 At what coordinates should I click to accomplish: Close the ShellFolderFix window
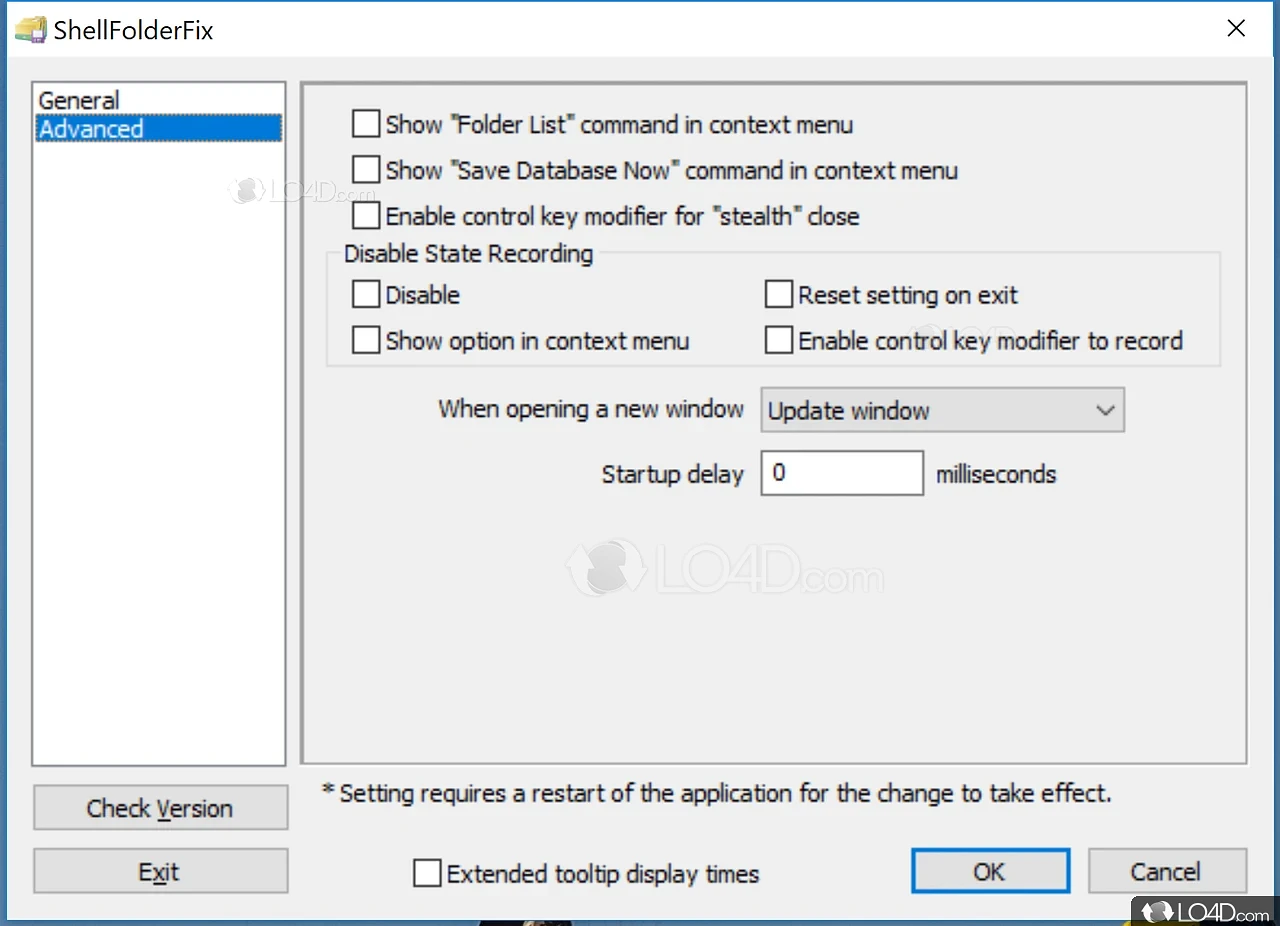(1236, 29)
